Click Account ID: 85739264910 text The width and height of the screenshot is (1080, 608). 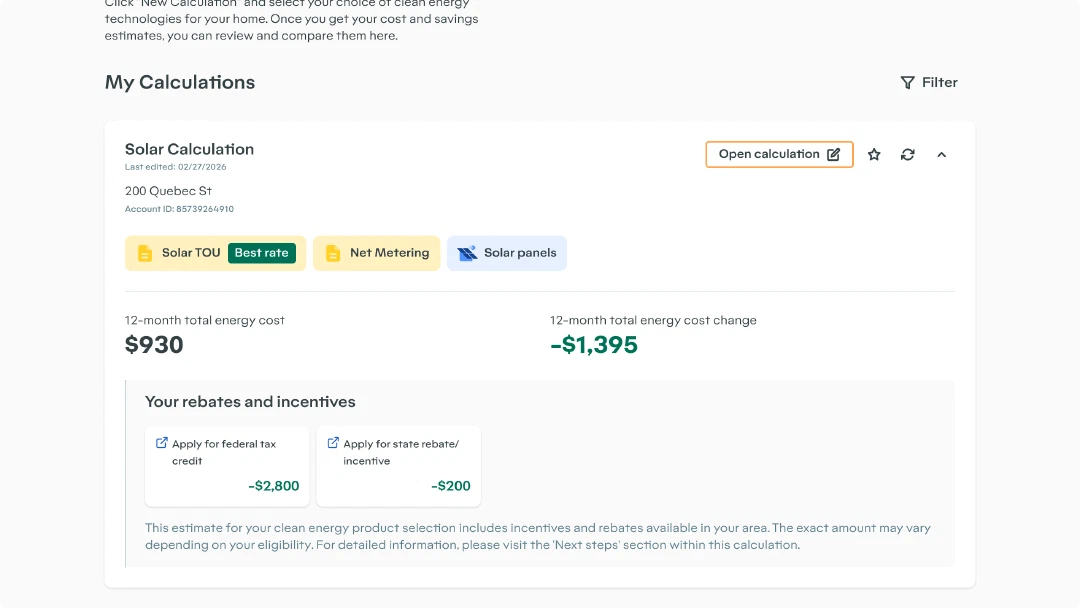[x=179, y=209]
